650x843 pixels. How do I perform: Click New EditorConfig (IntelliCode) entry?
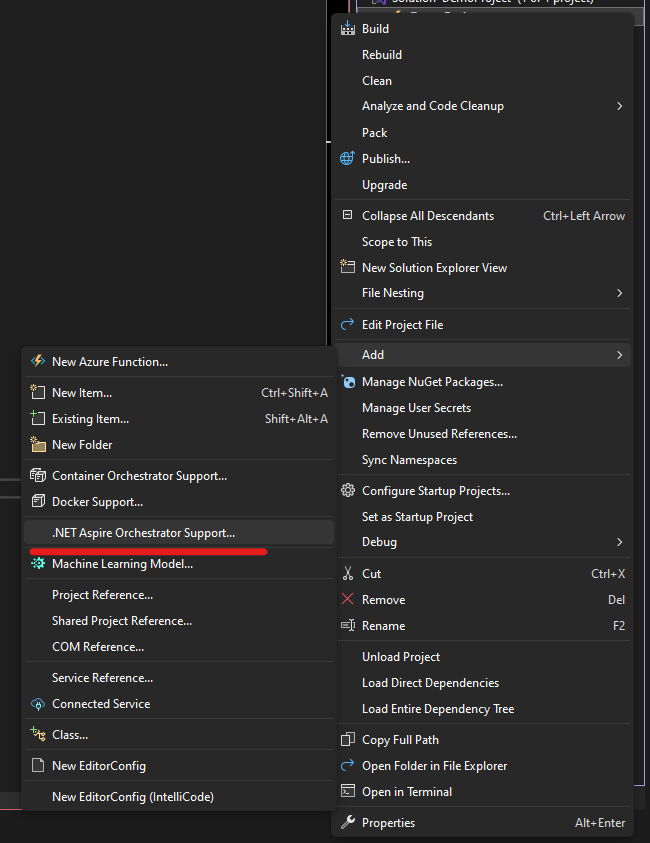coord(132,797)
